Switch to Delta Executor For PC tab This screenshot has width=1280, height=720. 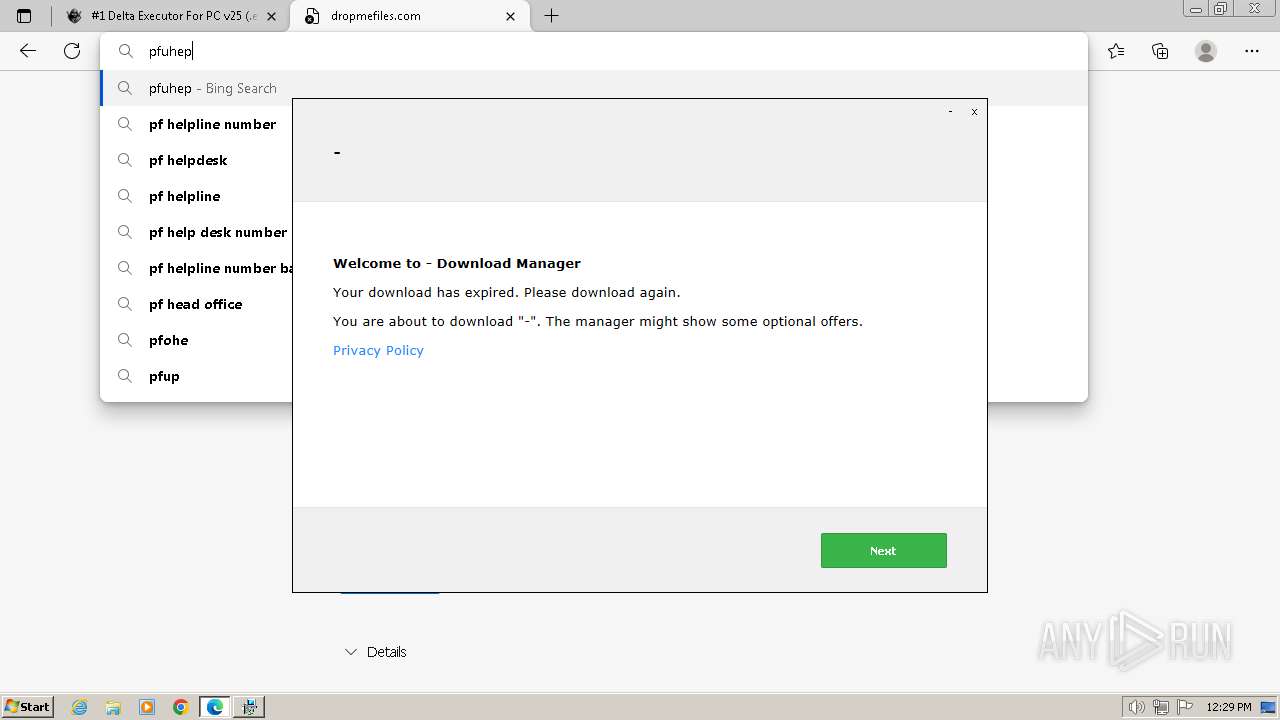[x=170, y=16]
